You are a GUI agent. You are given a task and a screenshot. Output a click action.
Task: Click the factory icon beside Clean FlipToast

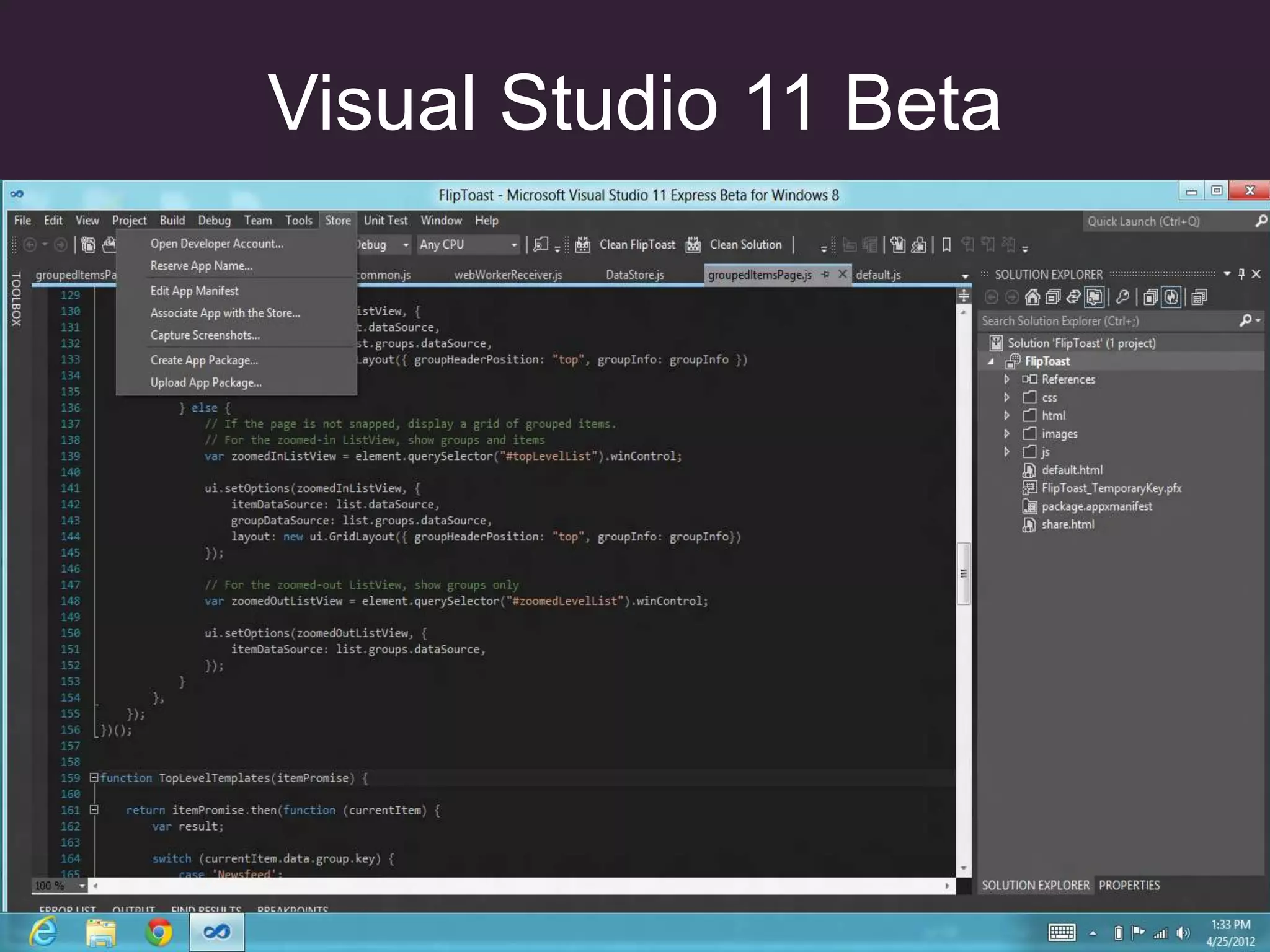(582, 245)
